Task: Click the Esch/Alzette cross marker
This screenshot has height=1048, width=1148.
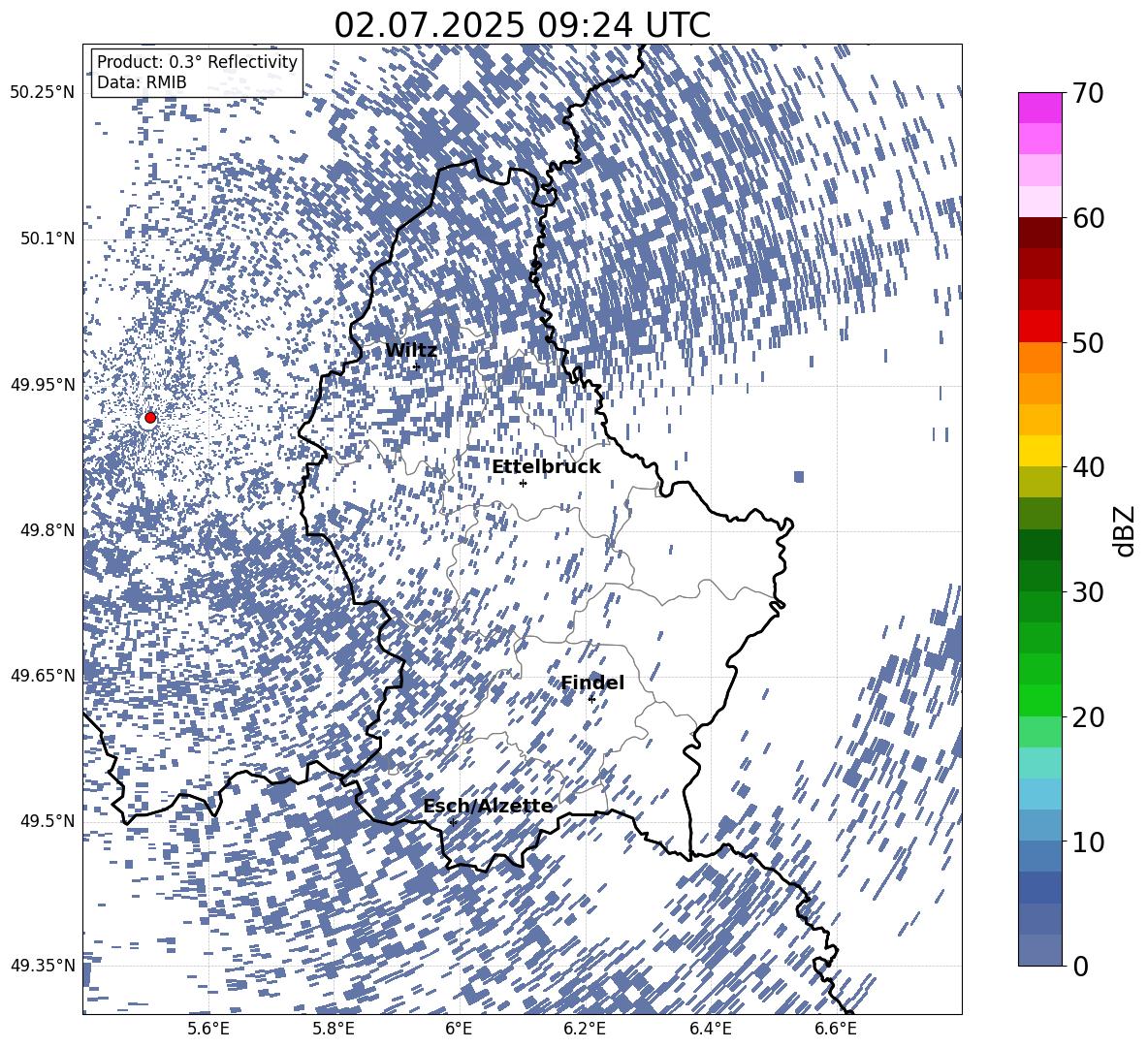Action: tap(453, 822)
